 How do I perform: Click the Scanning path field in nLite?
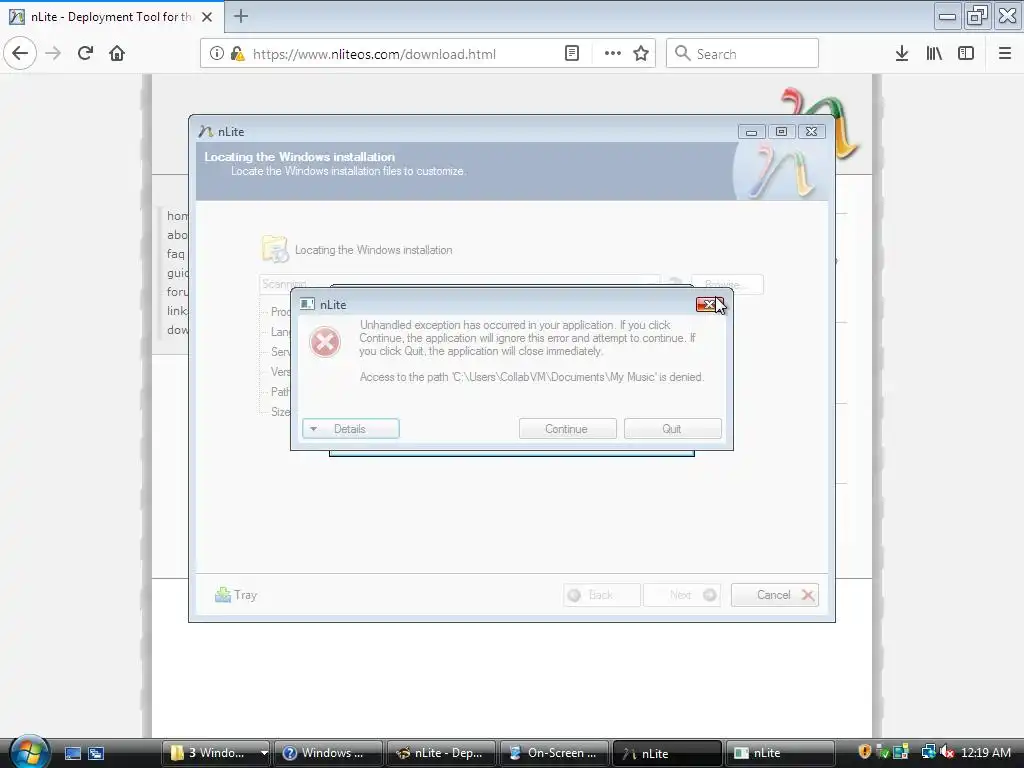tap(459, 283)
